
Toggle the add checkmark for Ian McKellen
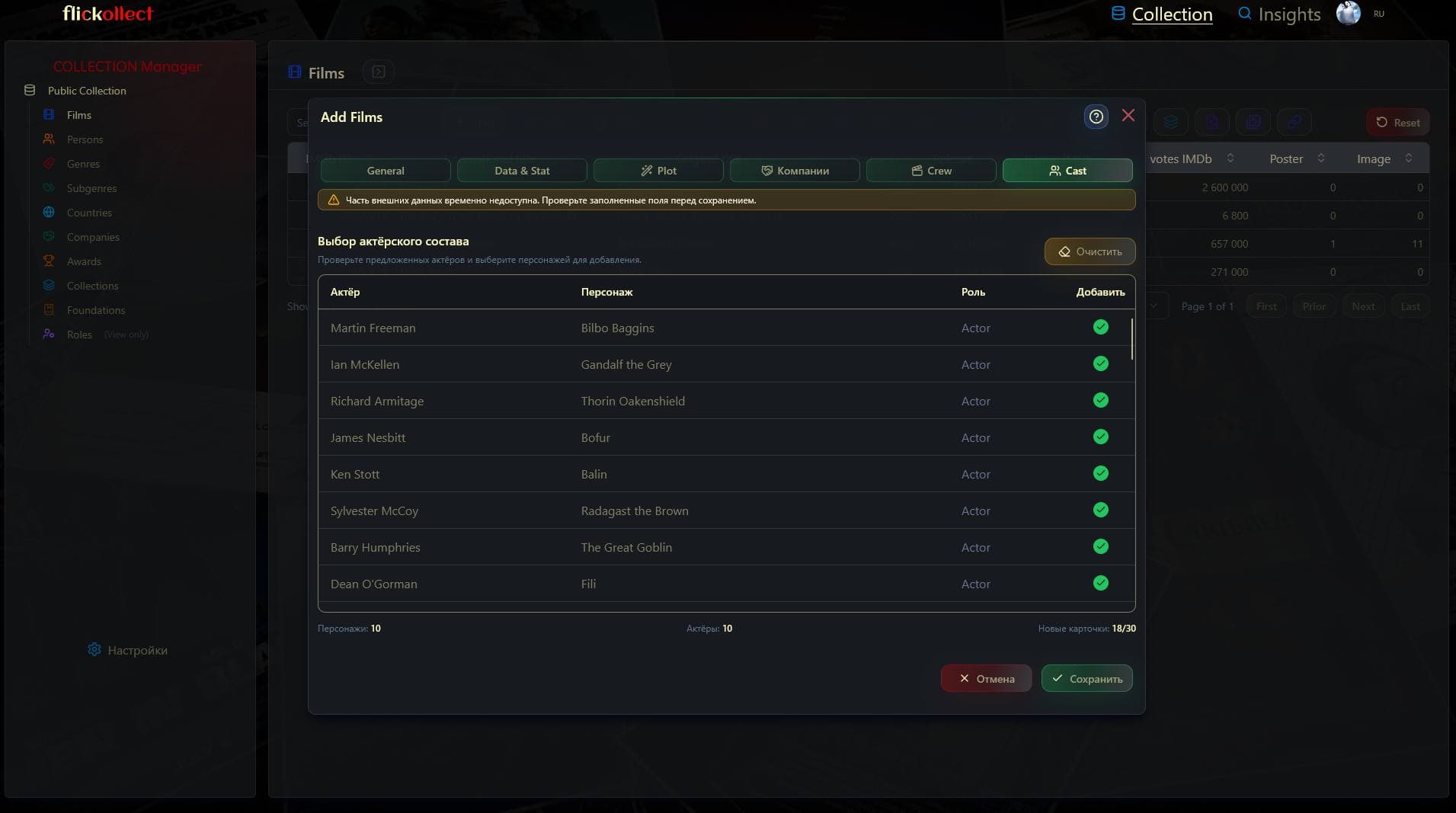click(1101, 364)
